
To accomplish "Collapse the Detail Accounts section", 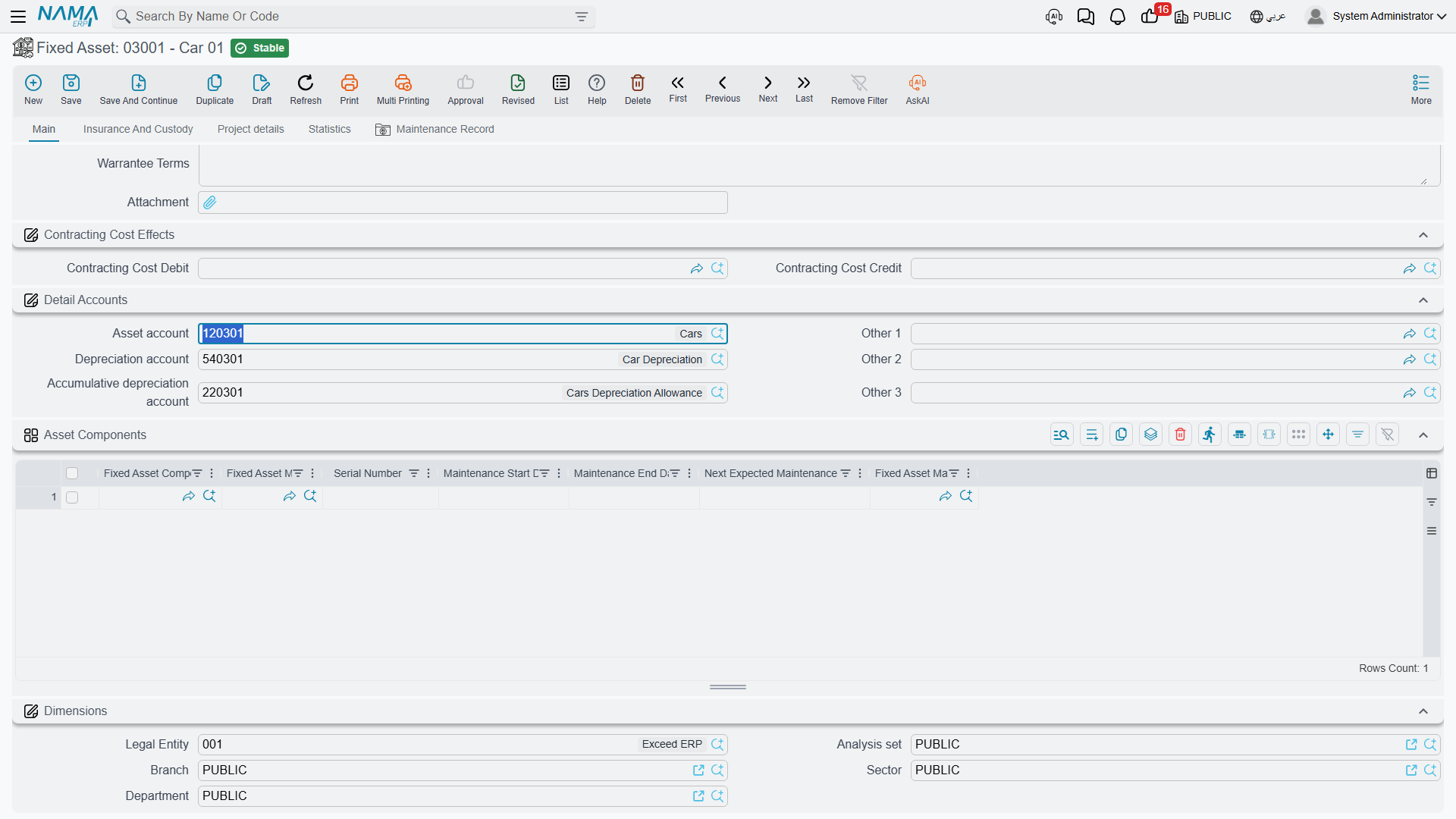I will 1423,300.
